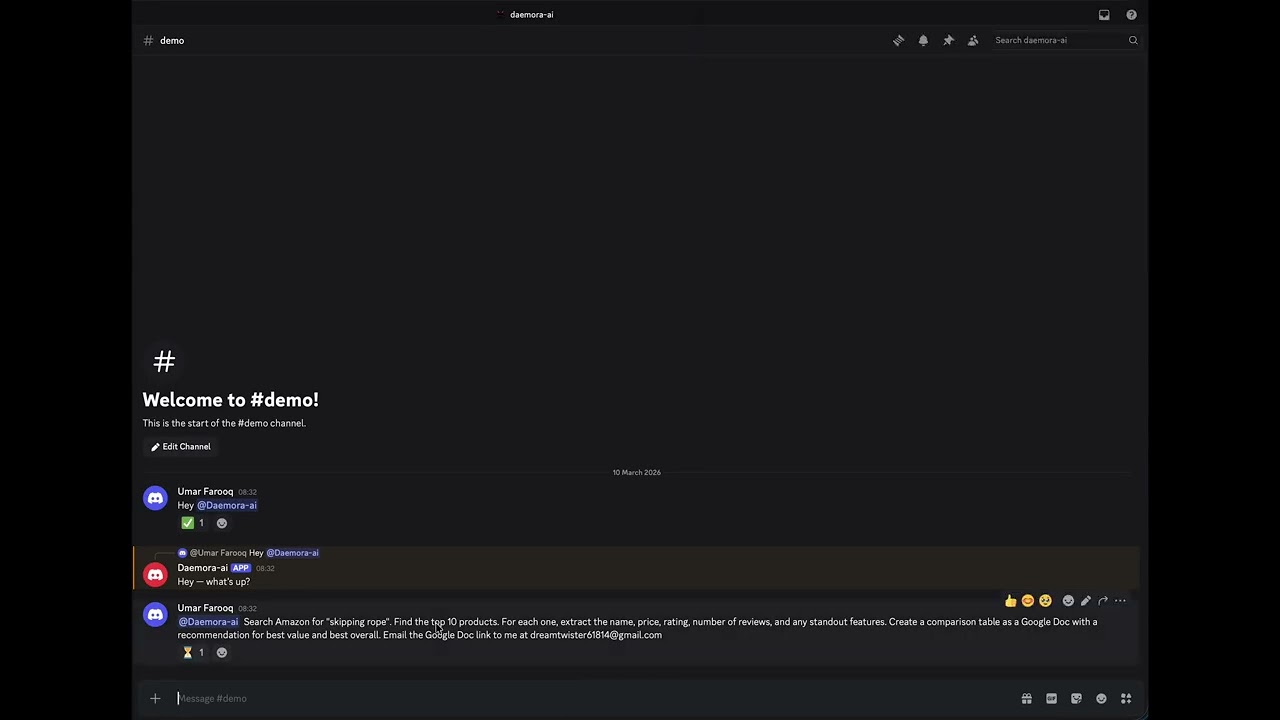Click @Daemora-ai mention in skipping rope message
Viewport: 1280px width, 720px height.
[209, 622]
